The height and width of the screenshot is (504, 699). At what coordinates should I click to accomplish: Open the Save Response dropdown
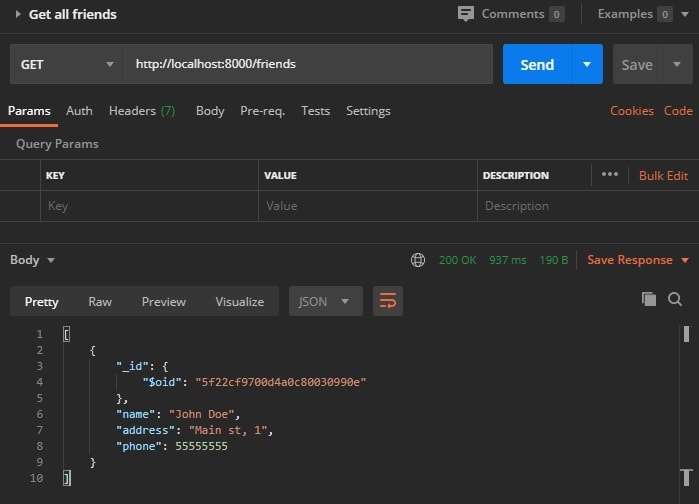tap(638, 260)
